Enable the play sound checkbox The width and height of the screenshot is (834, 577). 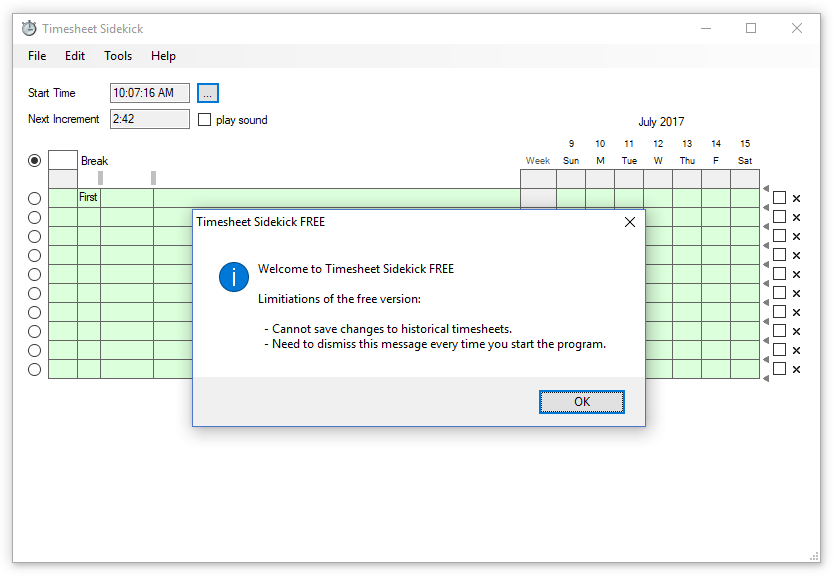204,120
